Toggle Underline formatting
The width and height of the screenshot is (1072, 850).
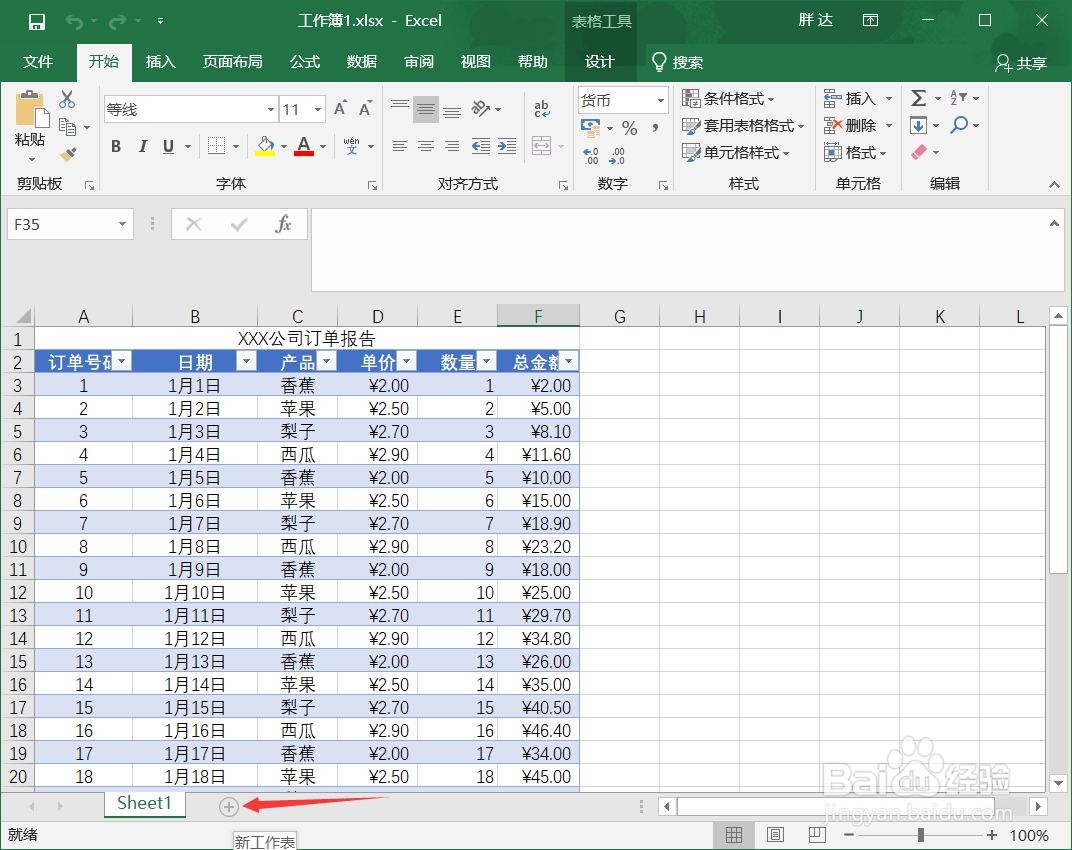point(168,146)
